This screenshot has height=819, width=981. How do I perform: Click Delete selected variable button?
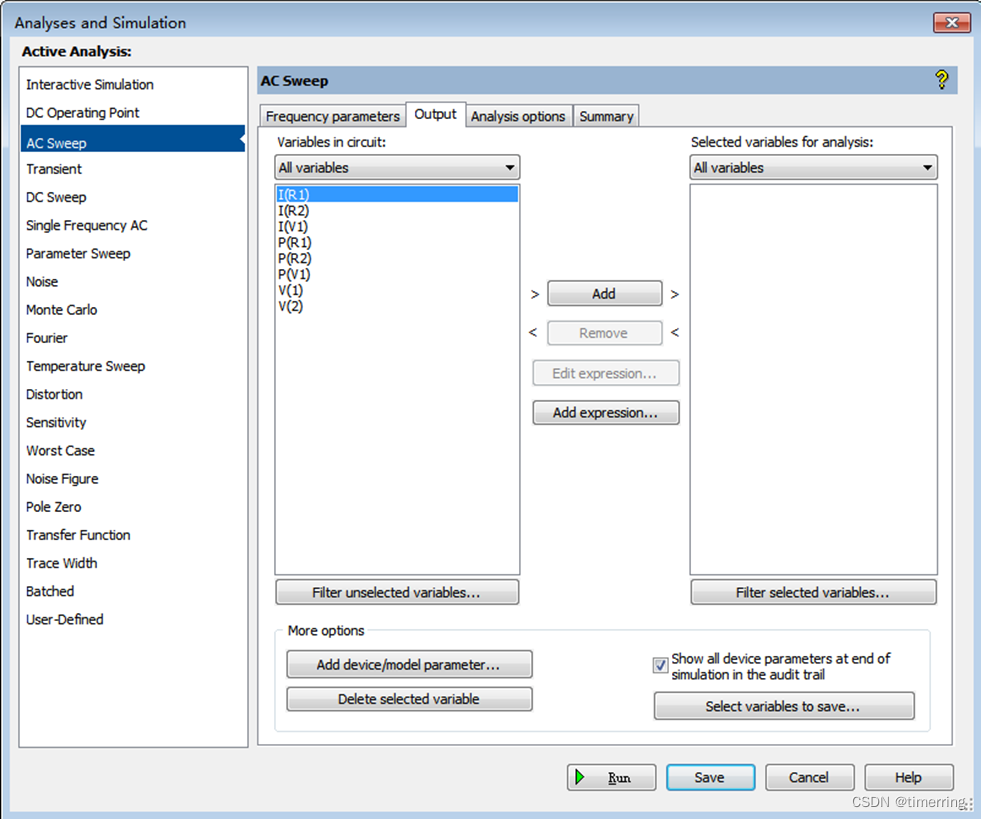(409, 699)
